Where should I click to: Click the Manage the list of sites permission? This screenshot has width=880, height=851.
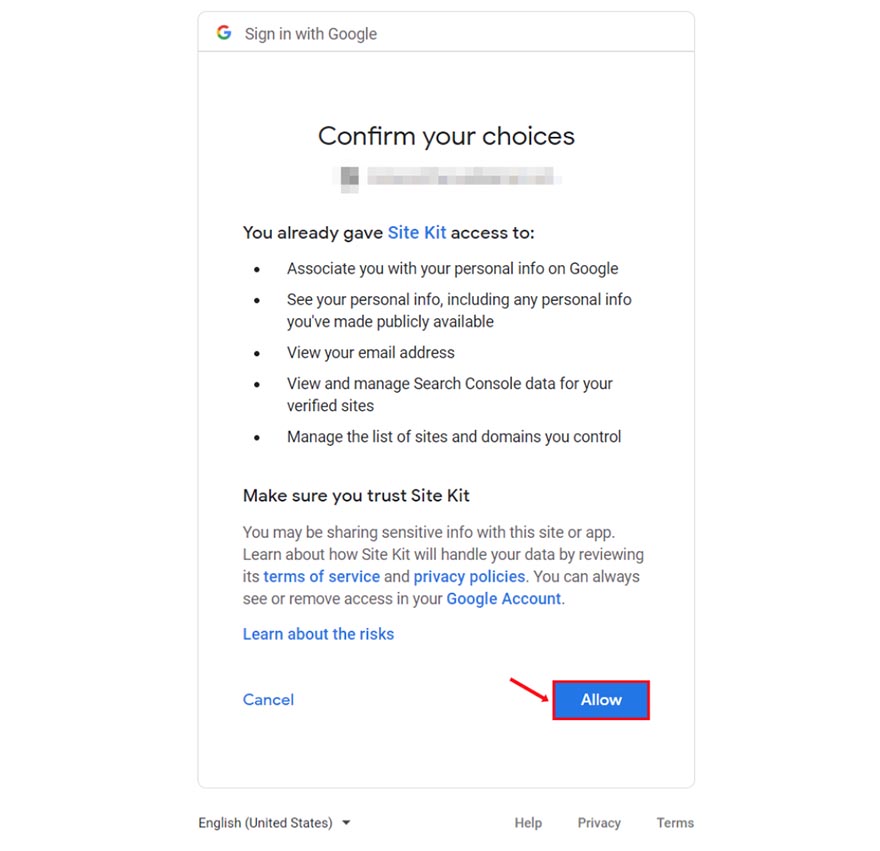pos(454,437)
